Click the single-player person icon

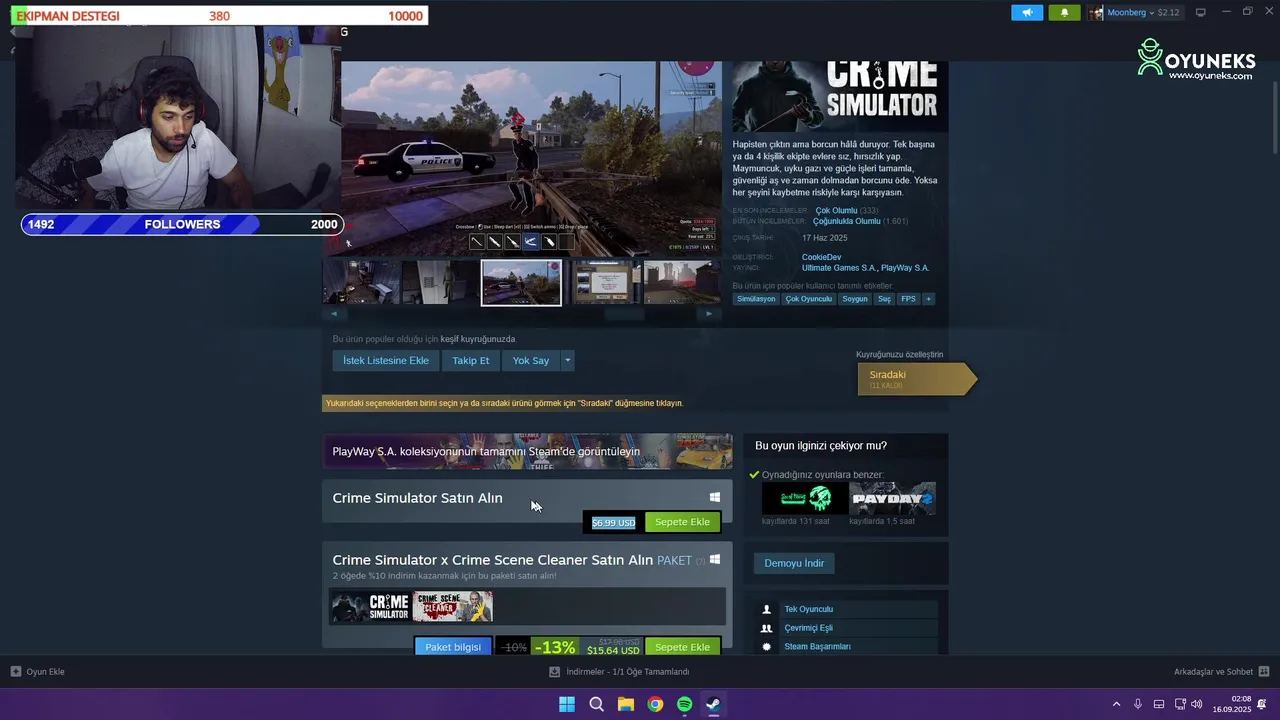click(767, 609)
